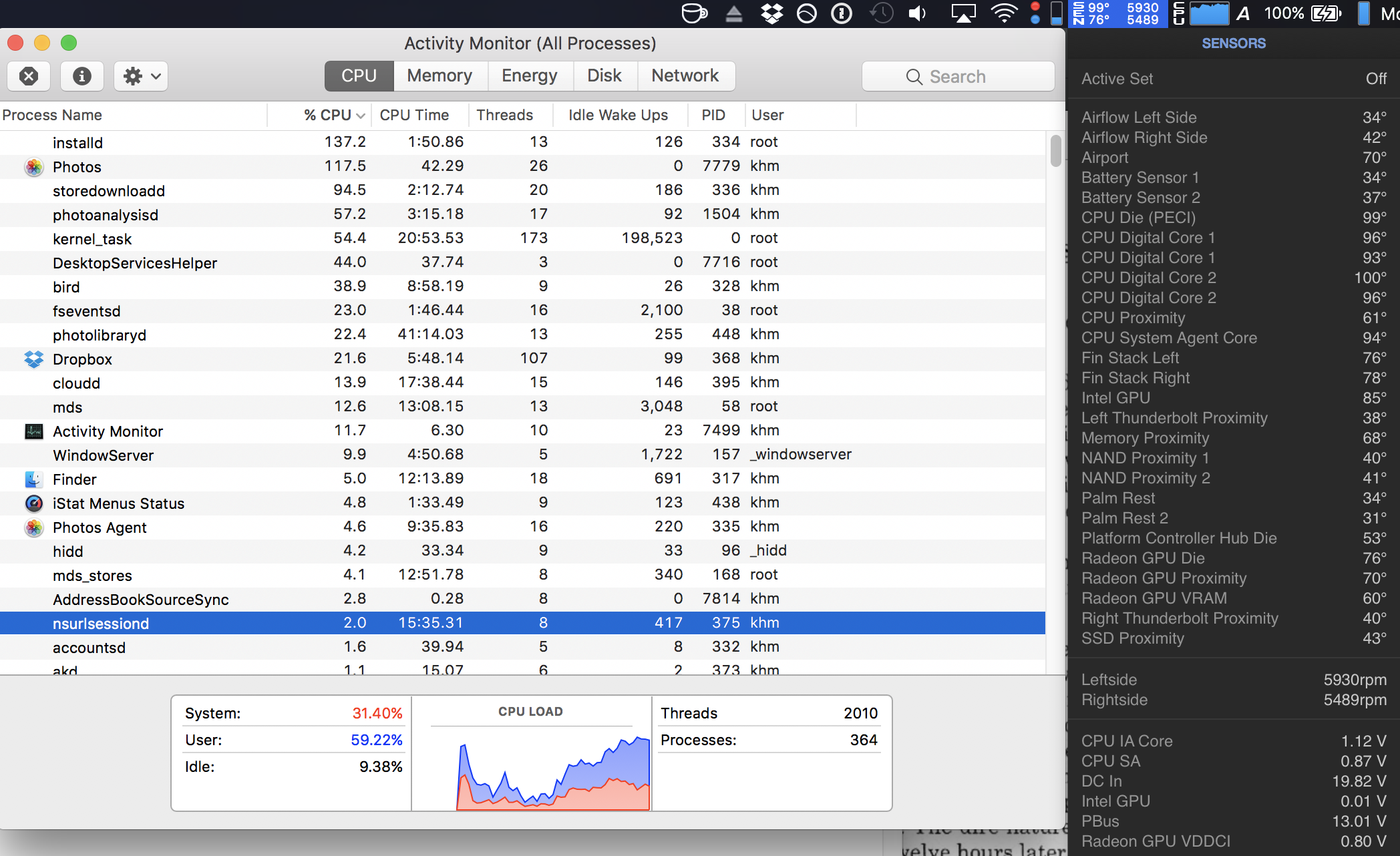The height and width of the screenshot is (856, 1400).
Task: Open the battery 100% menu bar icon
Action: pos(1302,13)
